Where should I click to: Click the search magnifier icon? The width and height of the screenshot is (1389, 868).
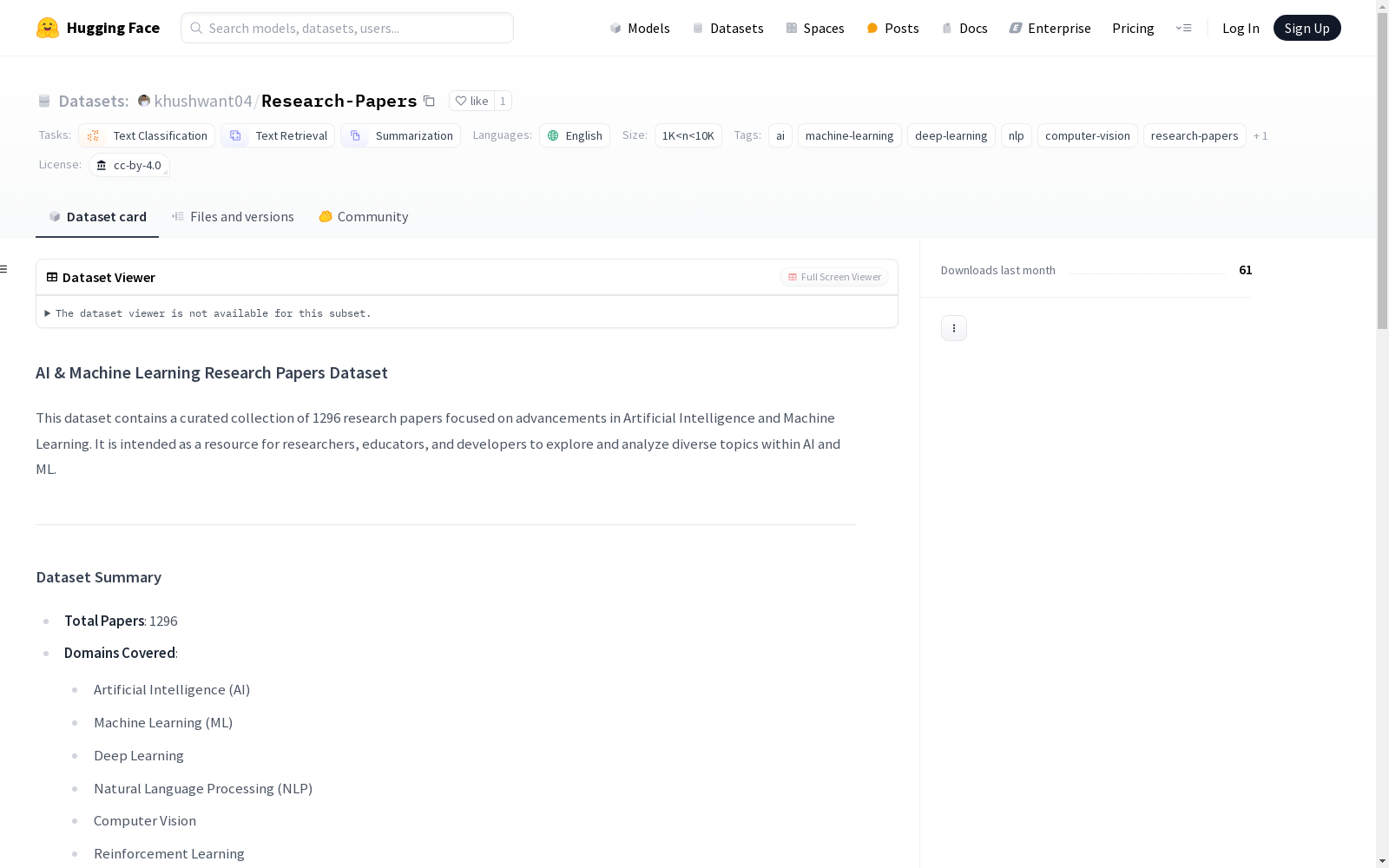[x=196, y=28]
